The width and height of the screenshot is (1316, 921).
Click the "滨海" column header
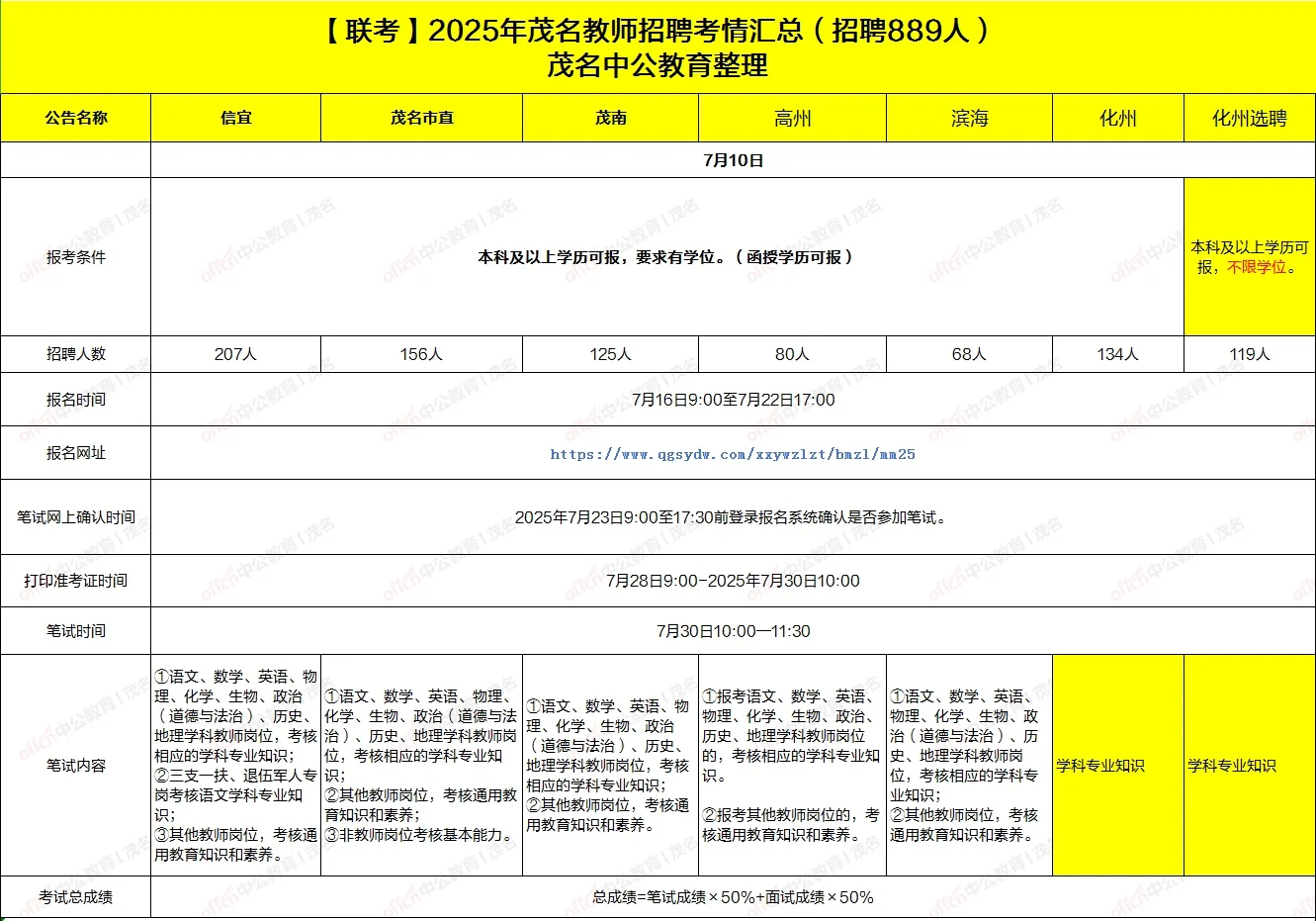[970, 118]
